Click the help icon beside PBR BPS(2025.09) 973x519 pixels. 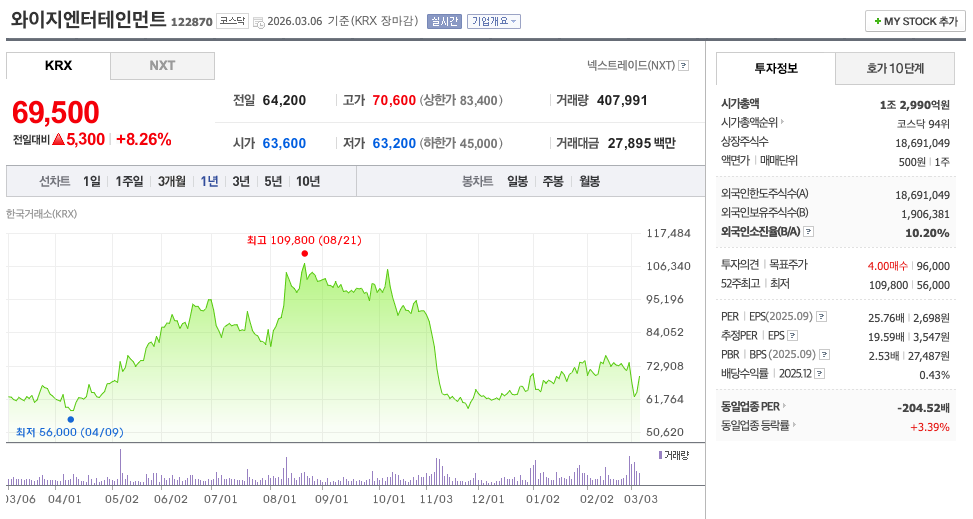[824, 355]
